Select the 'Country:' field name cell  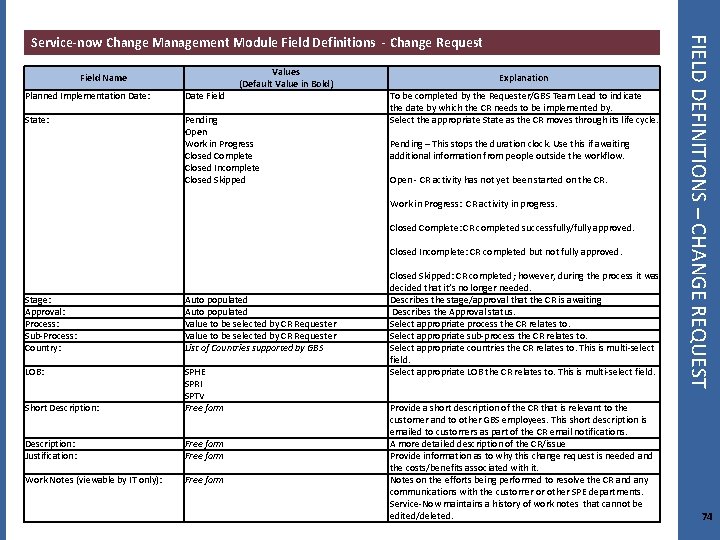pos(104,354)
